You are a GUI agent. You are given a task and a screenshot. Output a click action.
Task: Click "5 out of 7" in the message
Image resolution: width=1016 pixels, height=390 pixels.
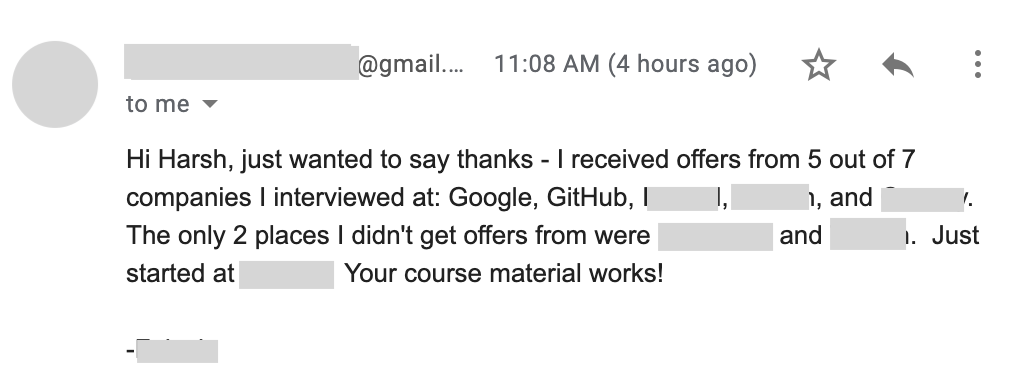click(861, 159)
